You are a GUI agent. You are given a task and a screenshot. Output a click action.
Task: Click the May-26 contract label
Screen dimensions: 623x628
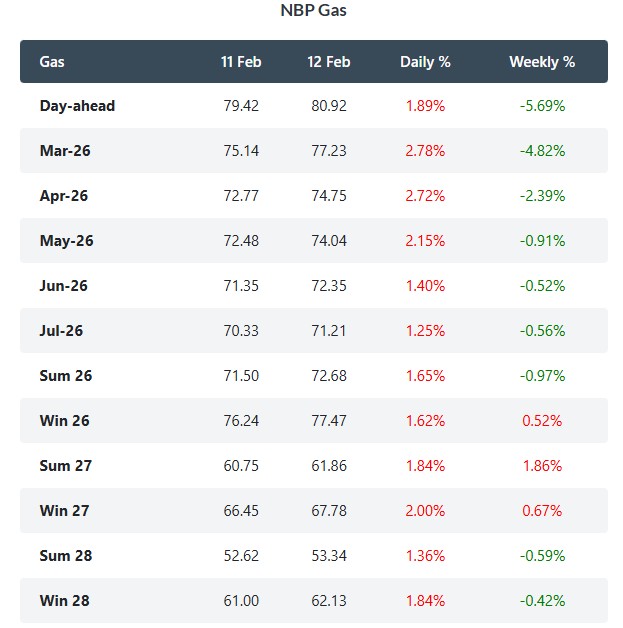65,240
